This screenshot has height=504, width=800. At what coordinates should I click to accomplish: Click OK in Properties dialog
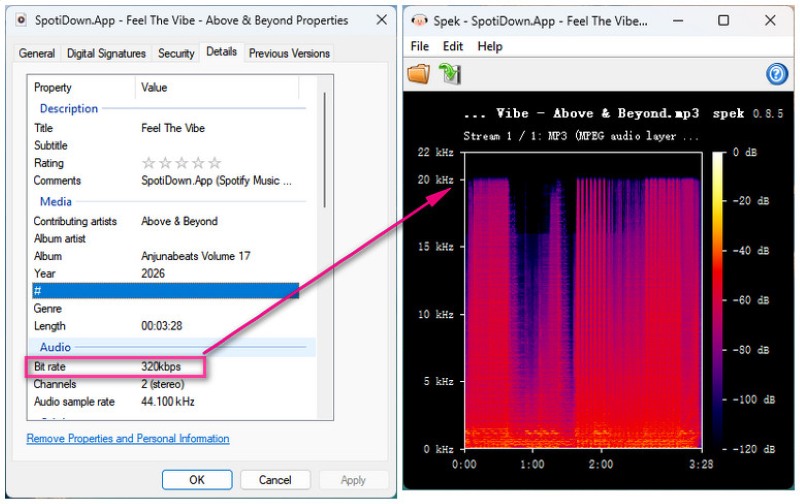[x=197, y=480]
